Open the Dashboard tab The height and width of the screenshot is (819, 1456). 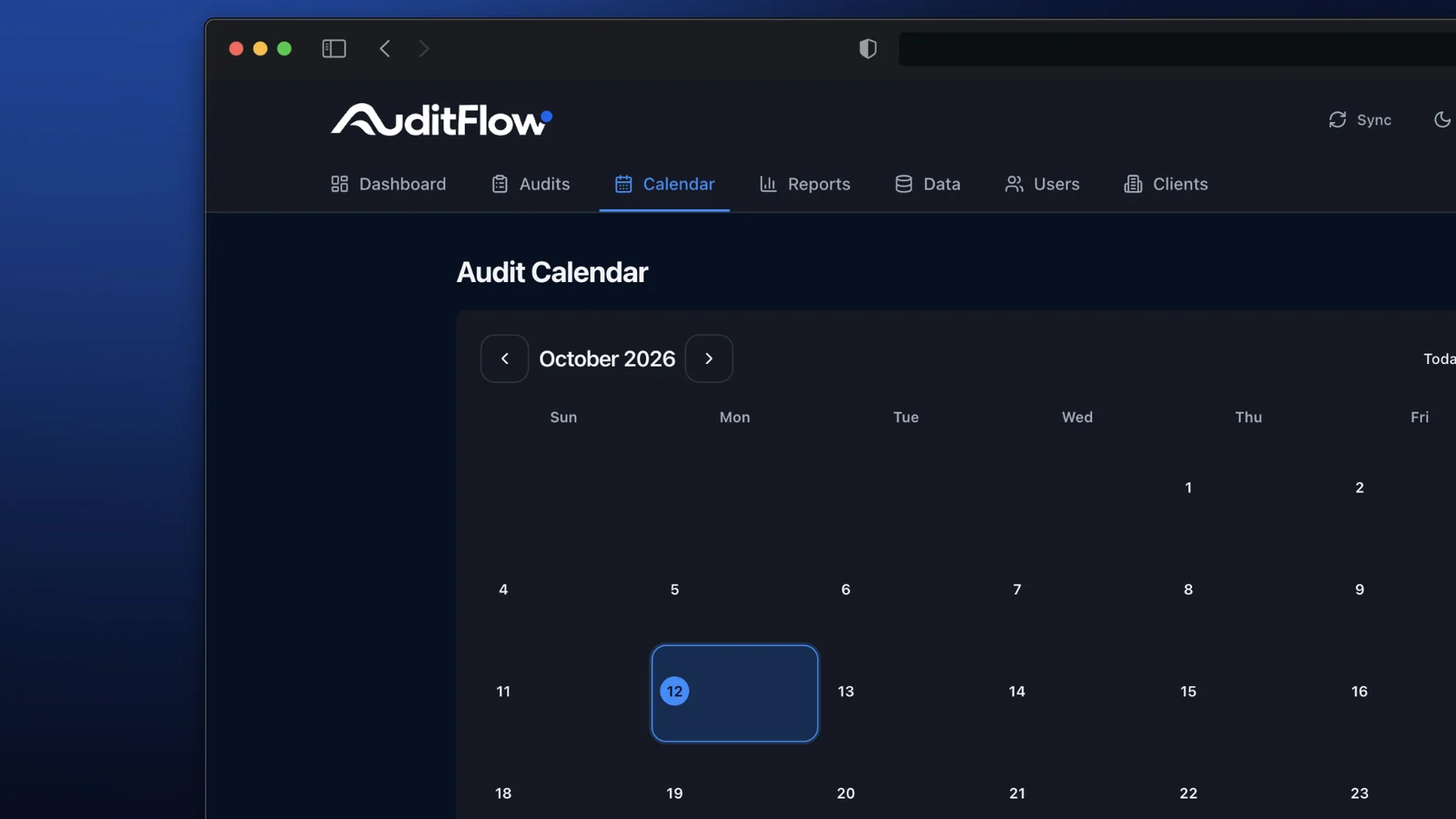pyautogui.click(x=389, y=184)
